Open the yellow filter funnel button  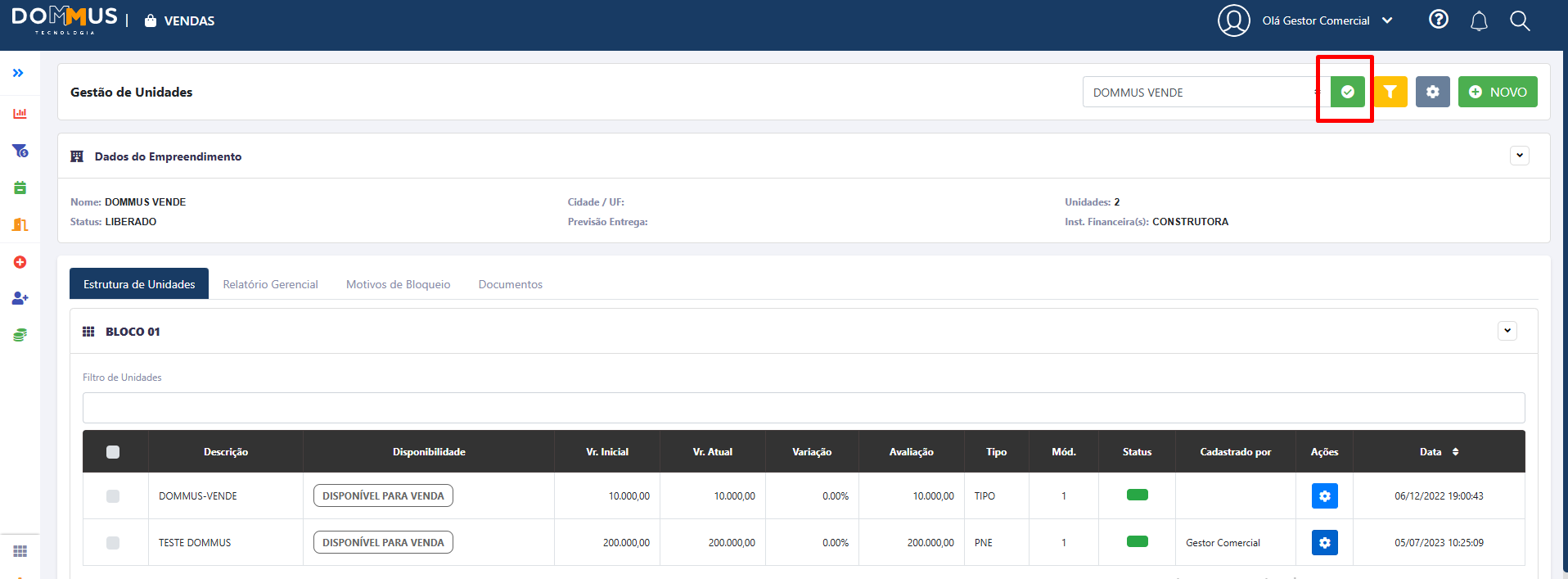1390,92
